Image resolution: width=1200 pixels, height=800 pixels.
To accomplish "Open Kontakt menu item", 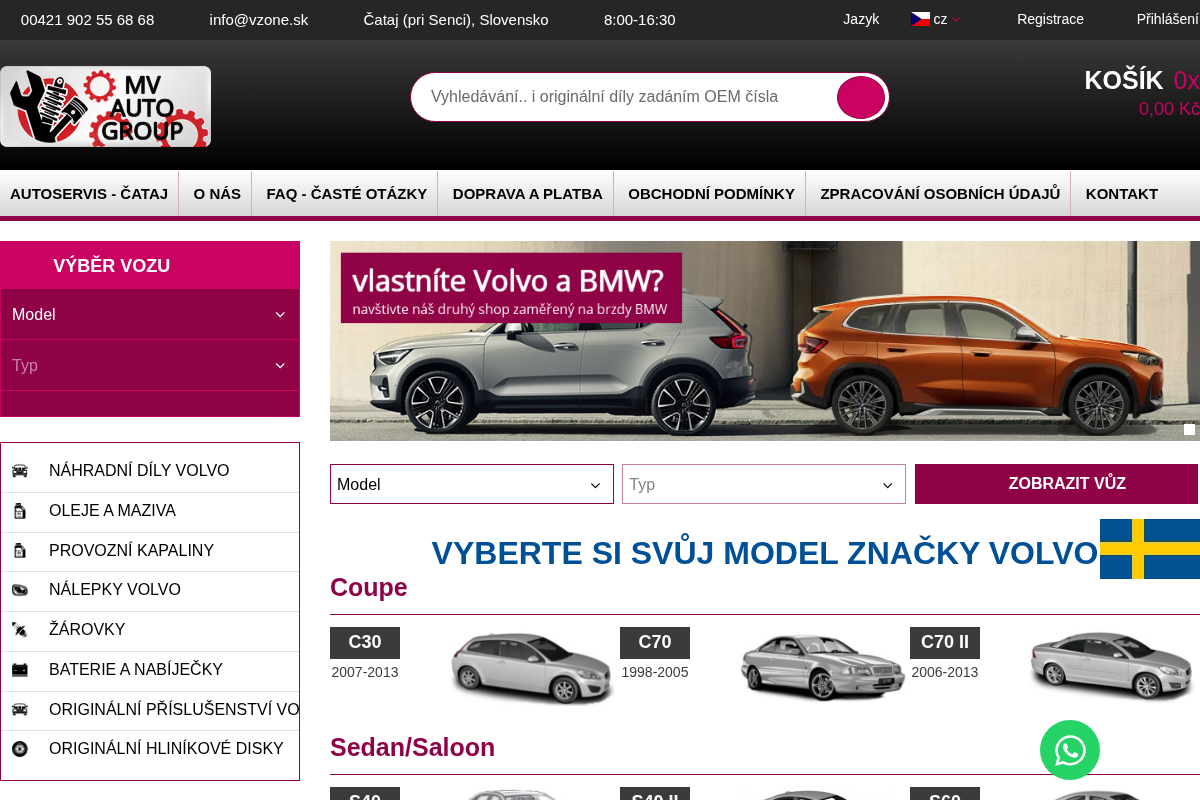I will [x=1122, y=194].
